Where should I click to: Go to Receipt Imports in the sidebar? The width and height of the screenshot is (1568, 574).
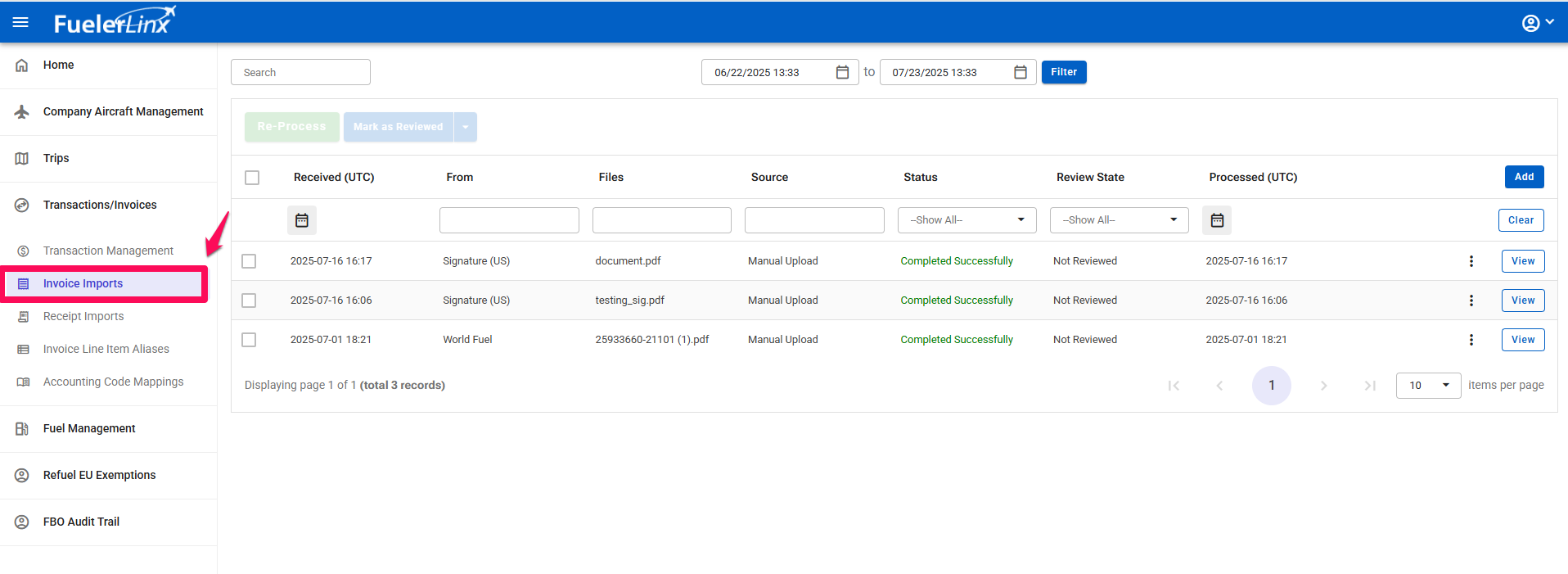click(83, 316)
